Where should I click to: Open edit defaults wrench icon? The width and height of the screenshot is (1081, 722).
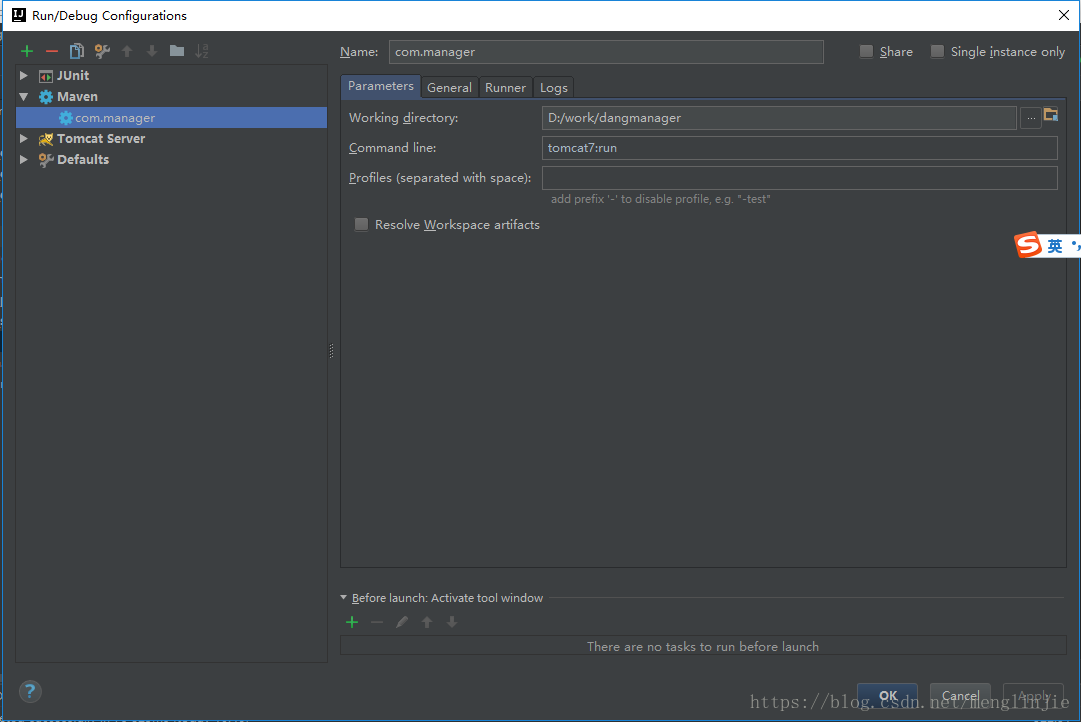click(x=102, y=51)
